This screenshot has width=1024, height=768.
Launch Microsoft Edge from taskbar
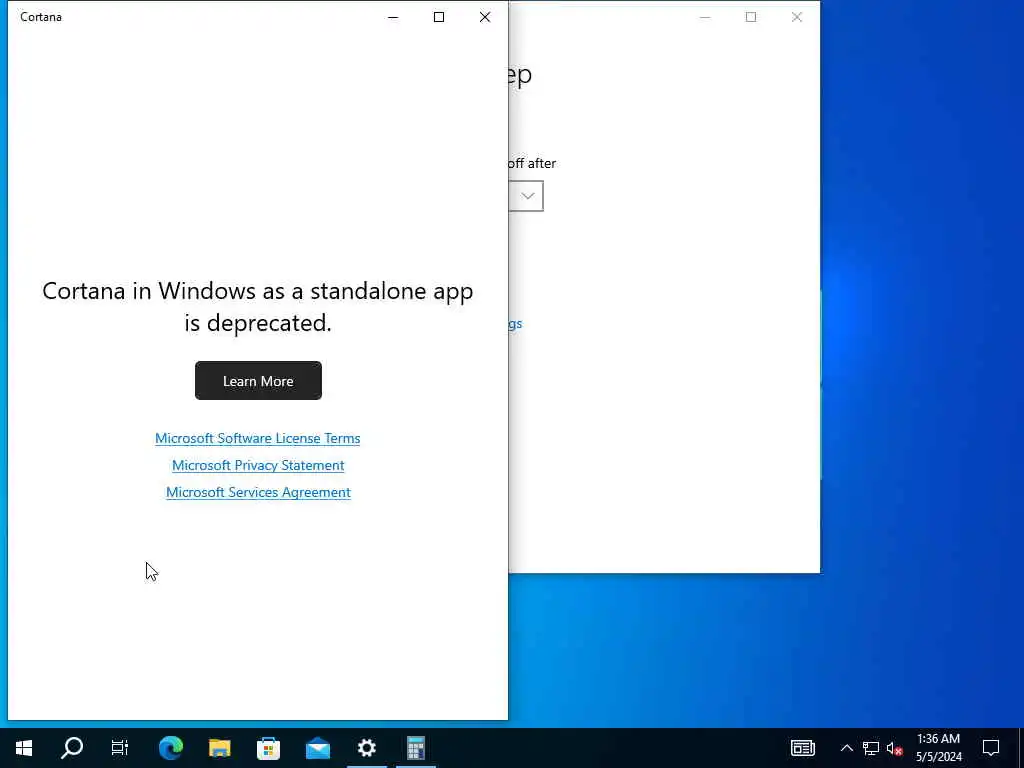tap(170, 748)
